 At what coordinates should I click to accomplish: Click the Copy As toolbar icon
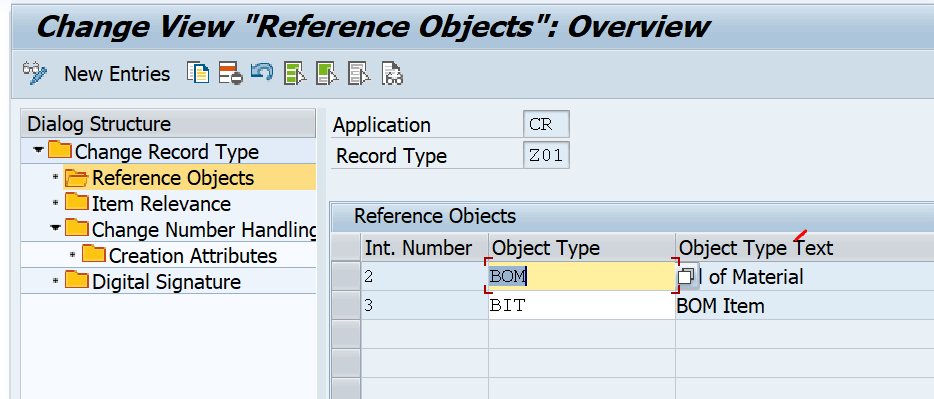pos(198,73)
